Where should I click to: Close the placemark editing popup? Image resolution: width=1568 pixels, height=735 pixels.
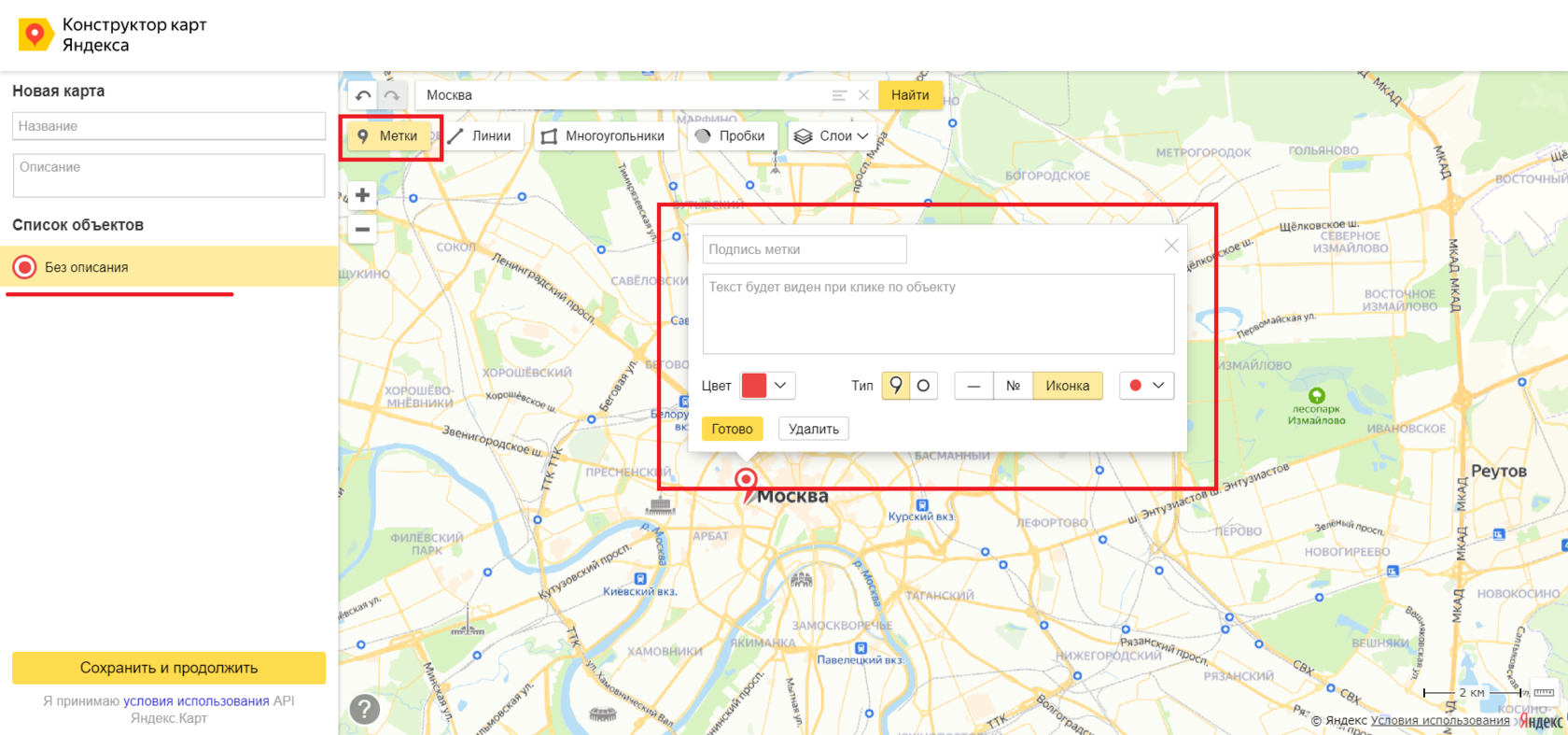click(x=1170, y=246)
